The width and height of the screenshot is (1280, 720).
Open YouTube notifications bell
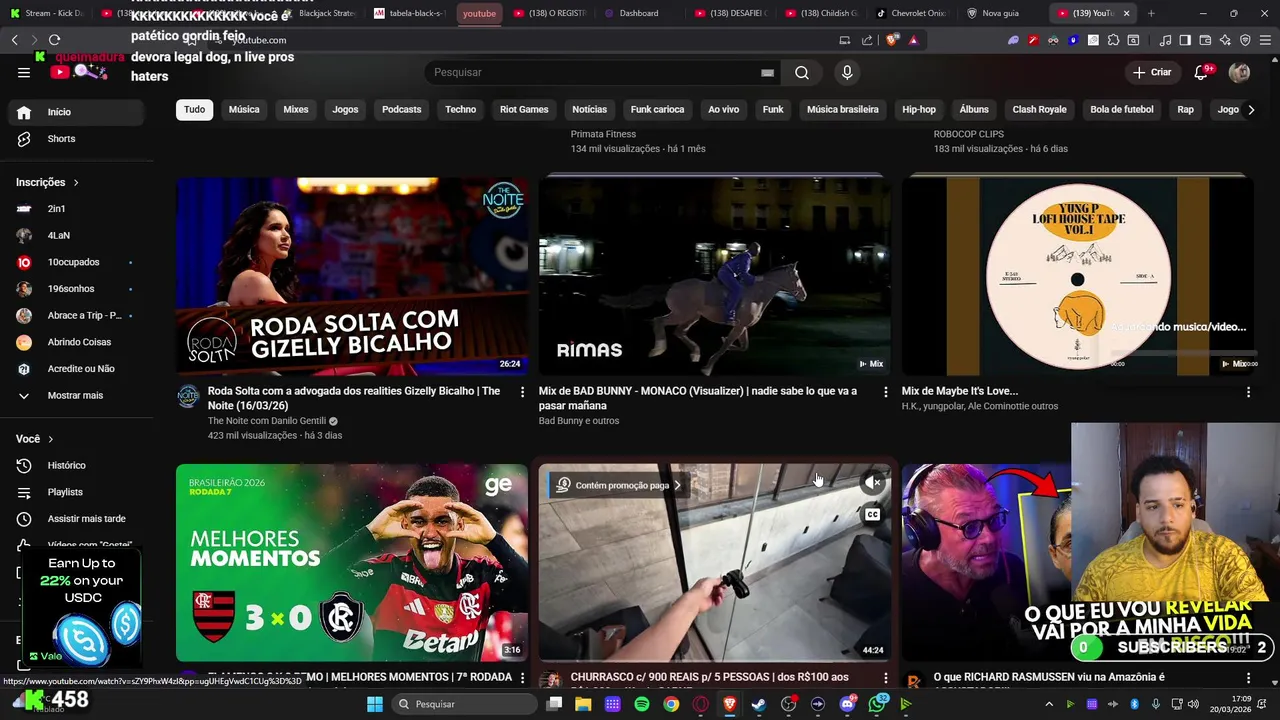(x=1201, y=72)
